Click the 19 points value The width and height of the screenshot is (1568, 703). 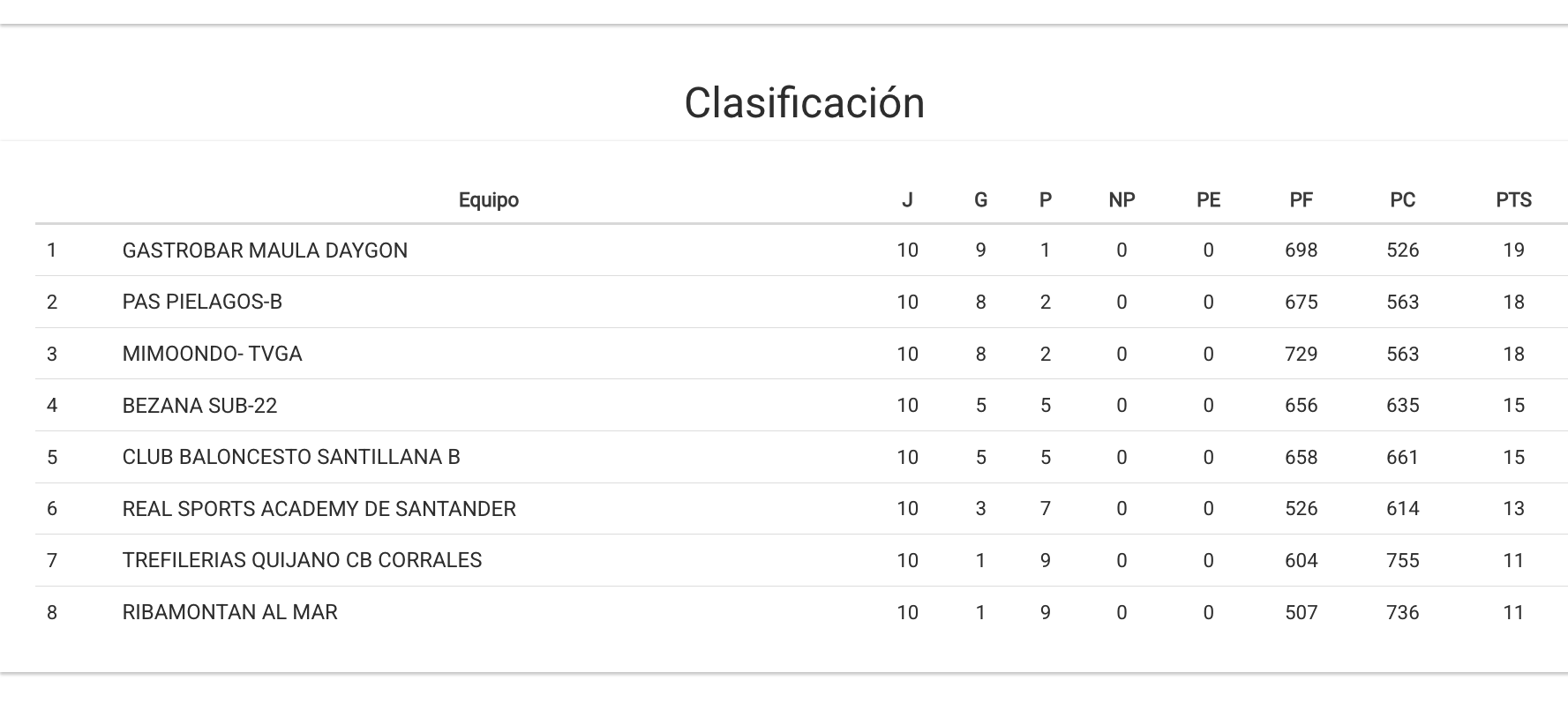click(x=1513, y=251)
